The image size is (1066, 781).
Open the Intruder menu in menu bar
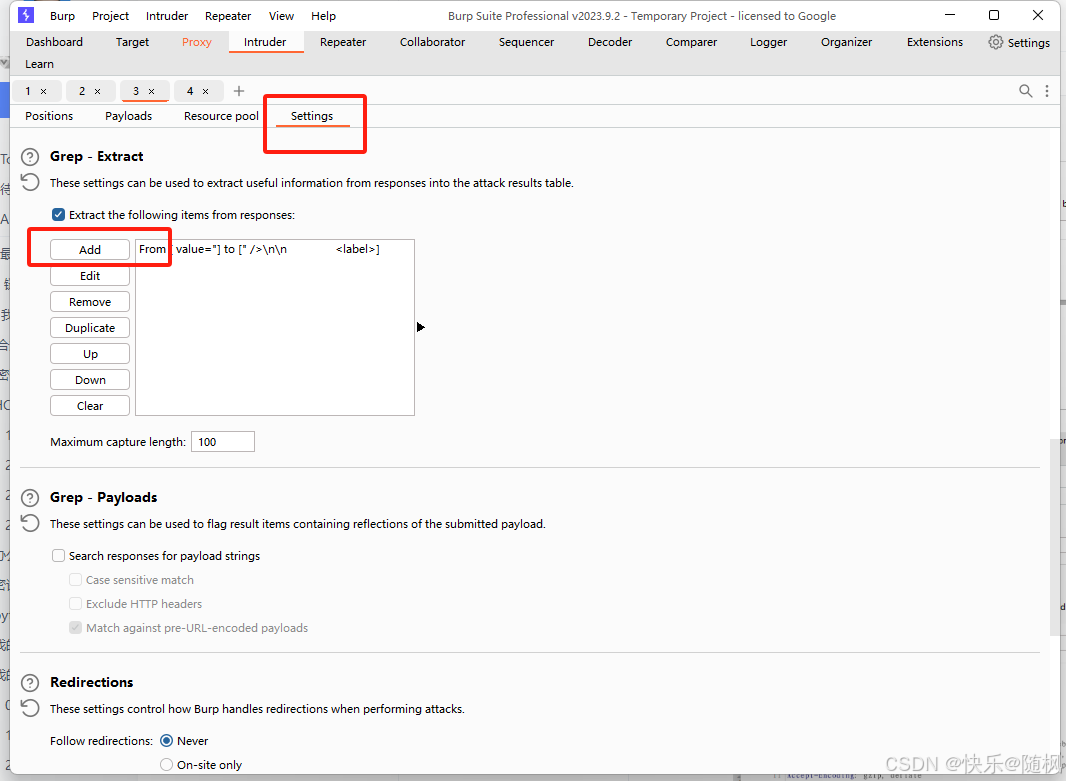[x=167, y=16]
